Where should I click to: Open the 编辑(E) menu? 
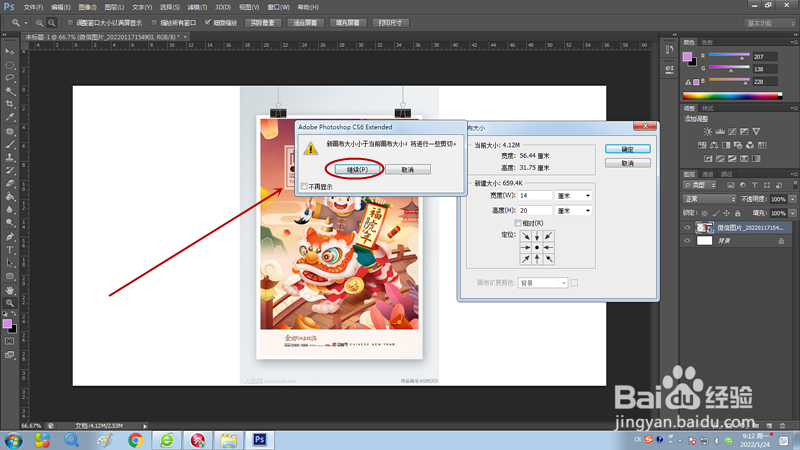61,7
